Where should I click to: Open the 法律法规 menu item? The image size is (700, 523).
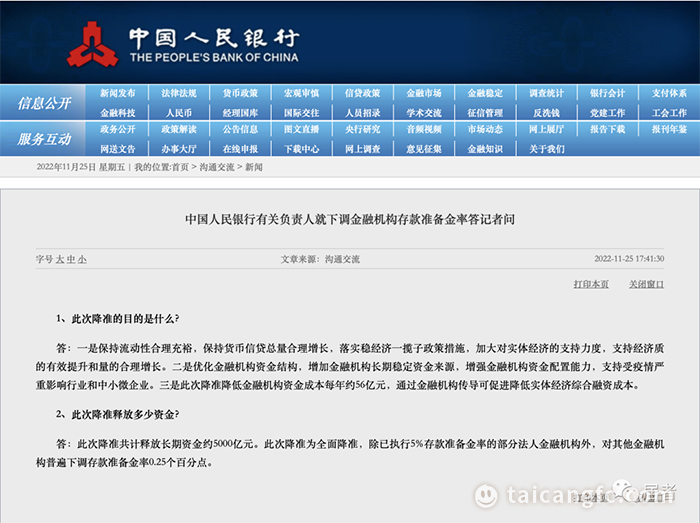[179, 93]
